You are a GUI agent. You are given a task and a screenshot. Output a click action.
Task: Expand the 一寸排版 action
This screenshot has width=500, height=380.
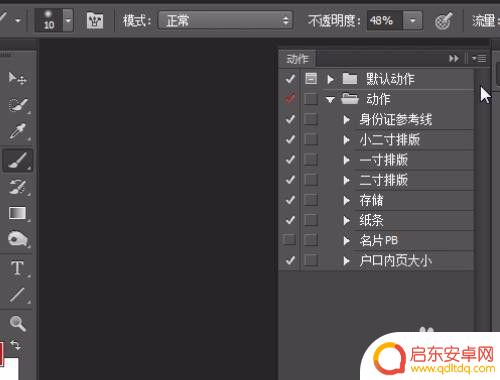(x=347, y=160)
